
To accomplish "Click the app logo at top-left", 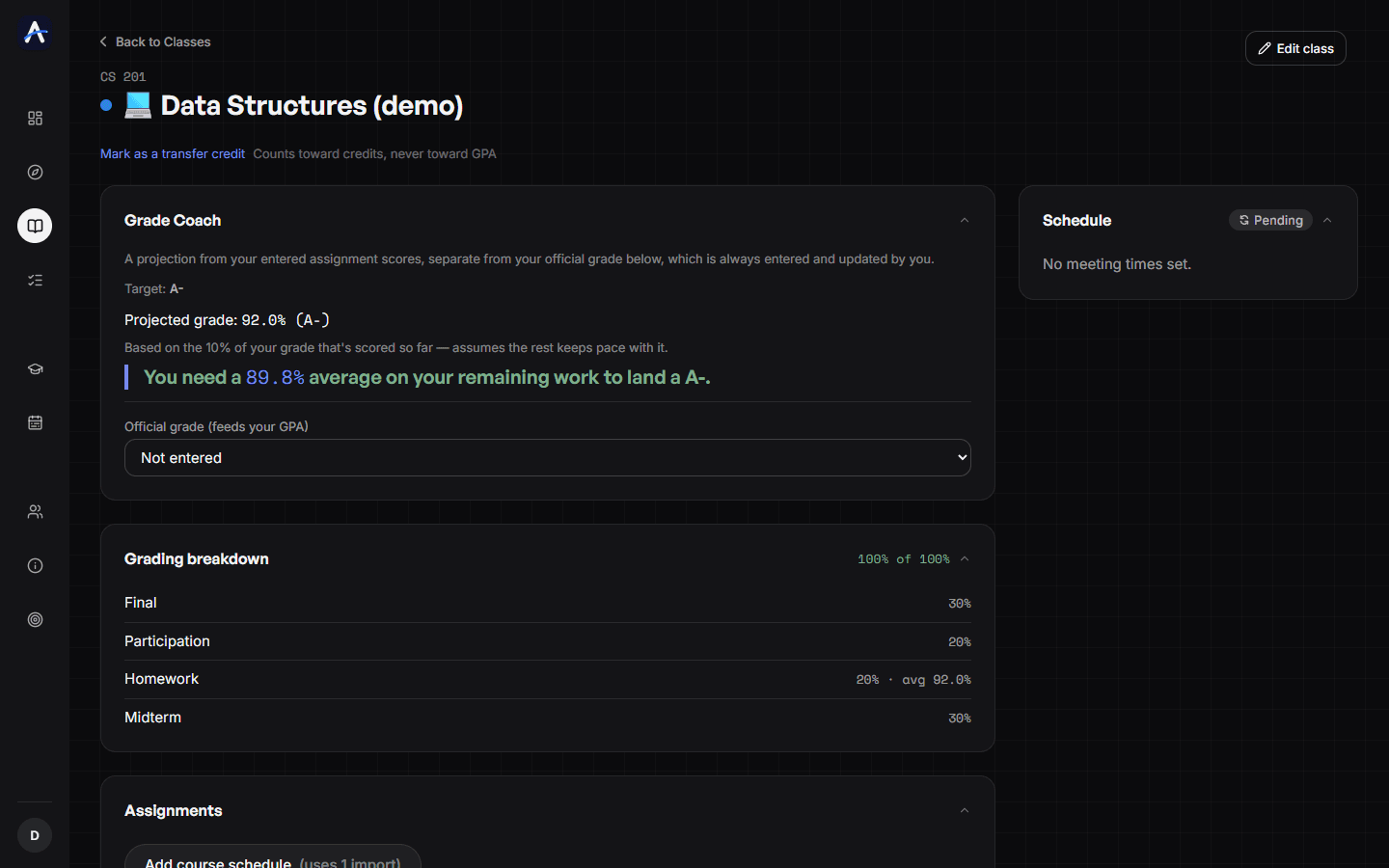I will click(x=35, y=32).
